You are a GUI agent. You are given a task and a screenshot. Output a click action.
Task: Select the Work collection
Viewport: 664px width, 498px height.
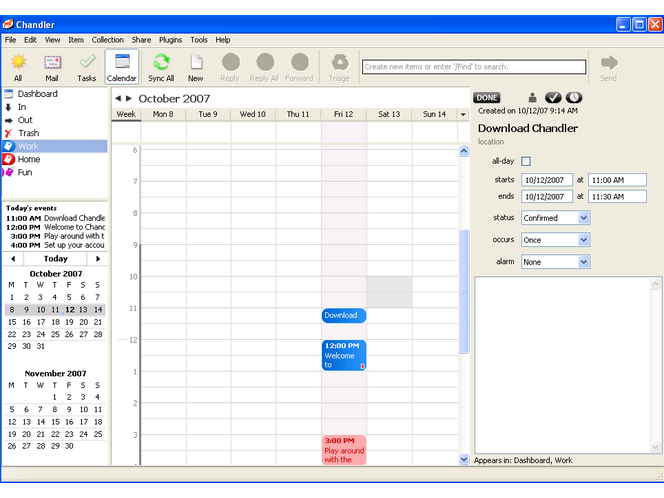pyautogui.click(x=55, y=146)
